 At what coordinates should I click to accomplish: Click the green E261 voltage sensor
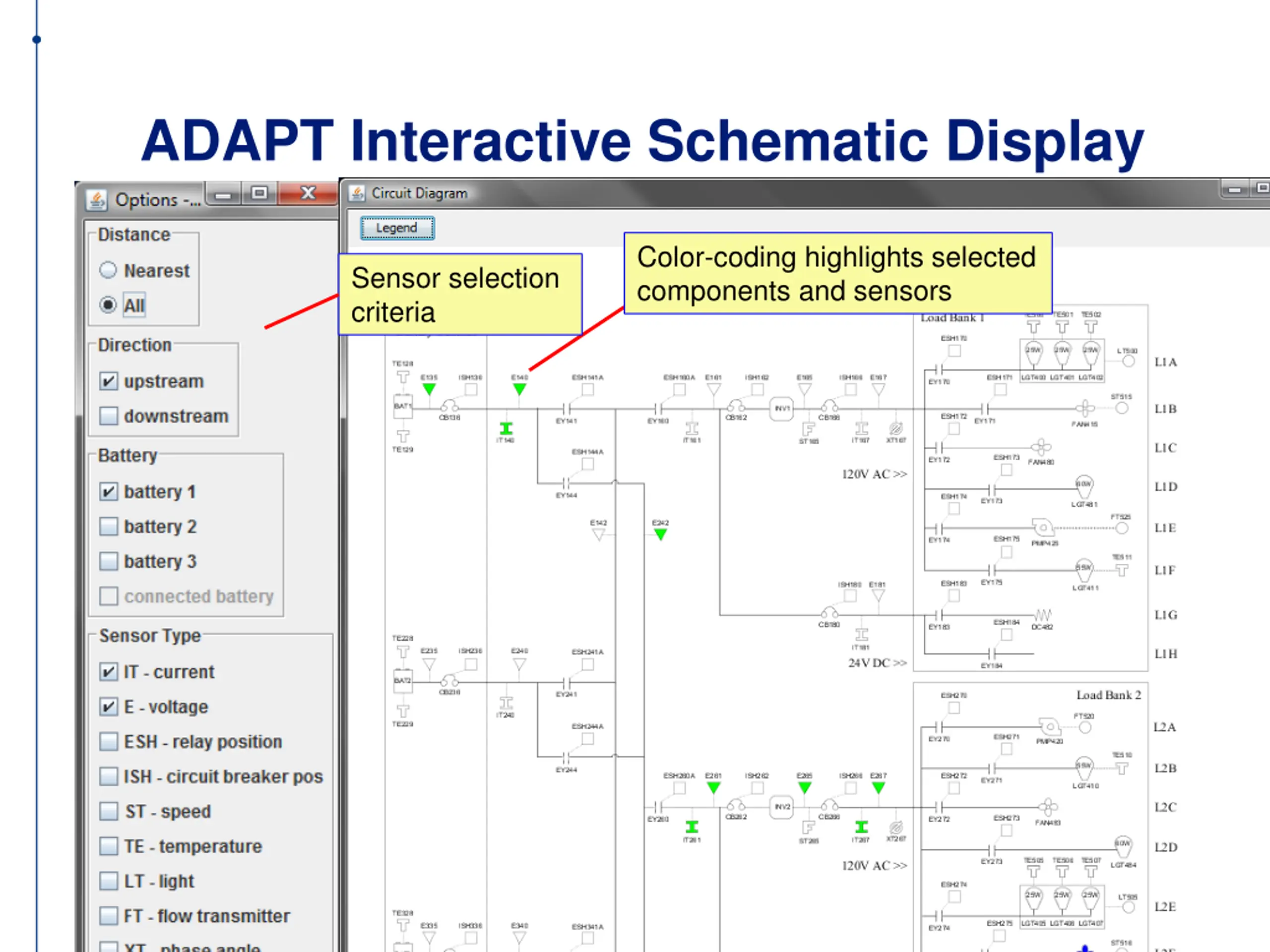713,788
